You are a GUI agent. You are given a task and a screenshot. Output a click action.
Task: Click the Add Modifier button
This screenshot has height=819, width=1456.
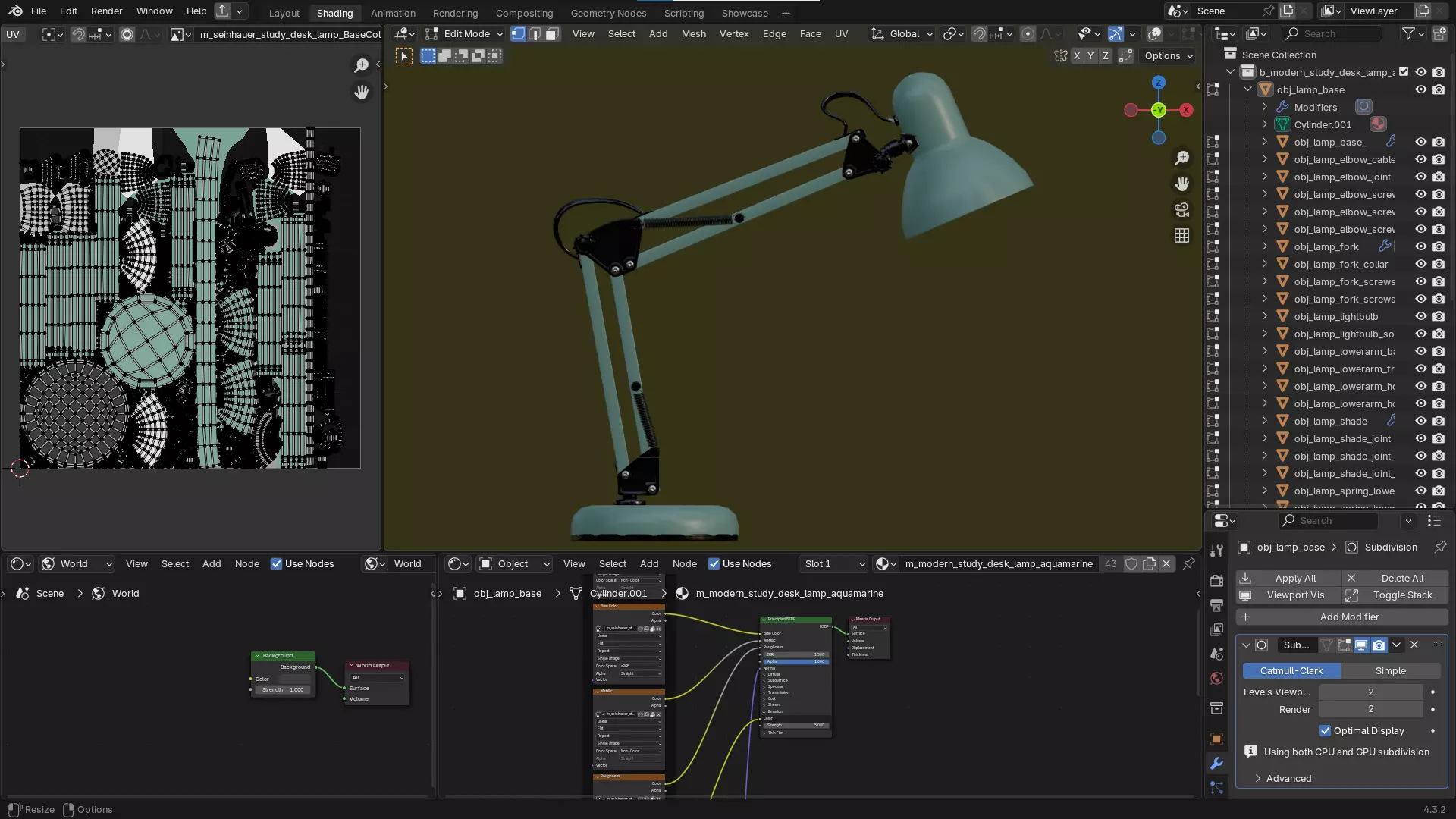(x=1341, y=617)
